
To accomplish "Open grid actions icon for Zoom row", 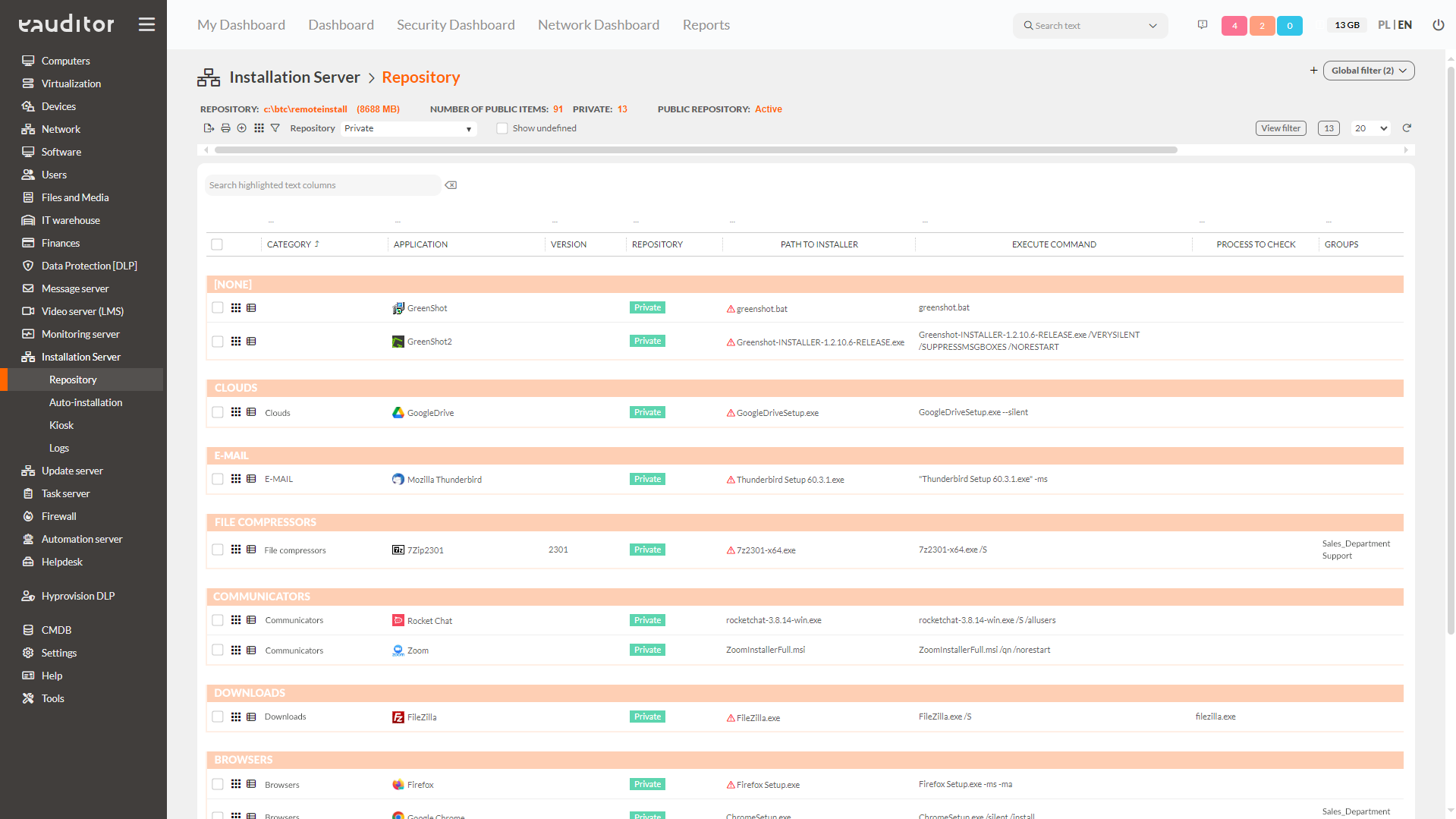I will (236, 650).
